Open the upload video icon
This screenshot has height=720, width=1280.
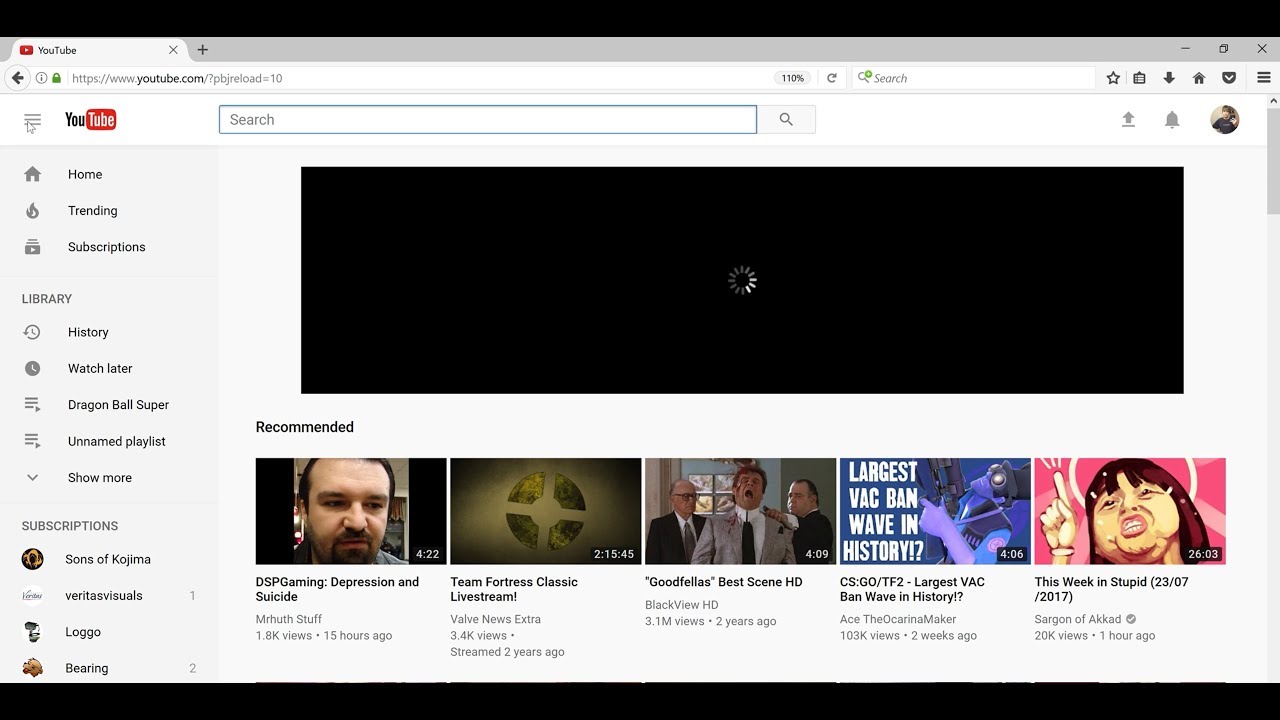point(1128,120)
